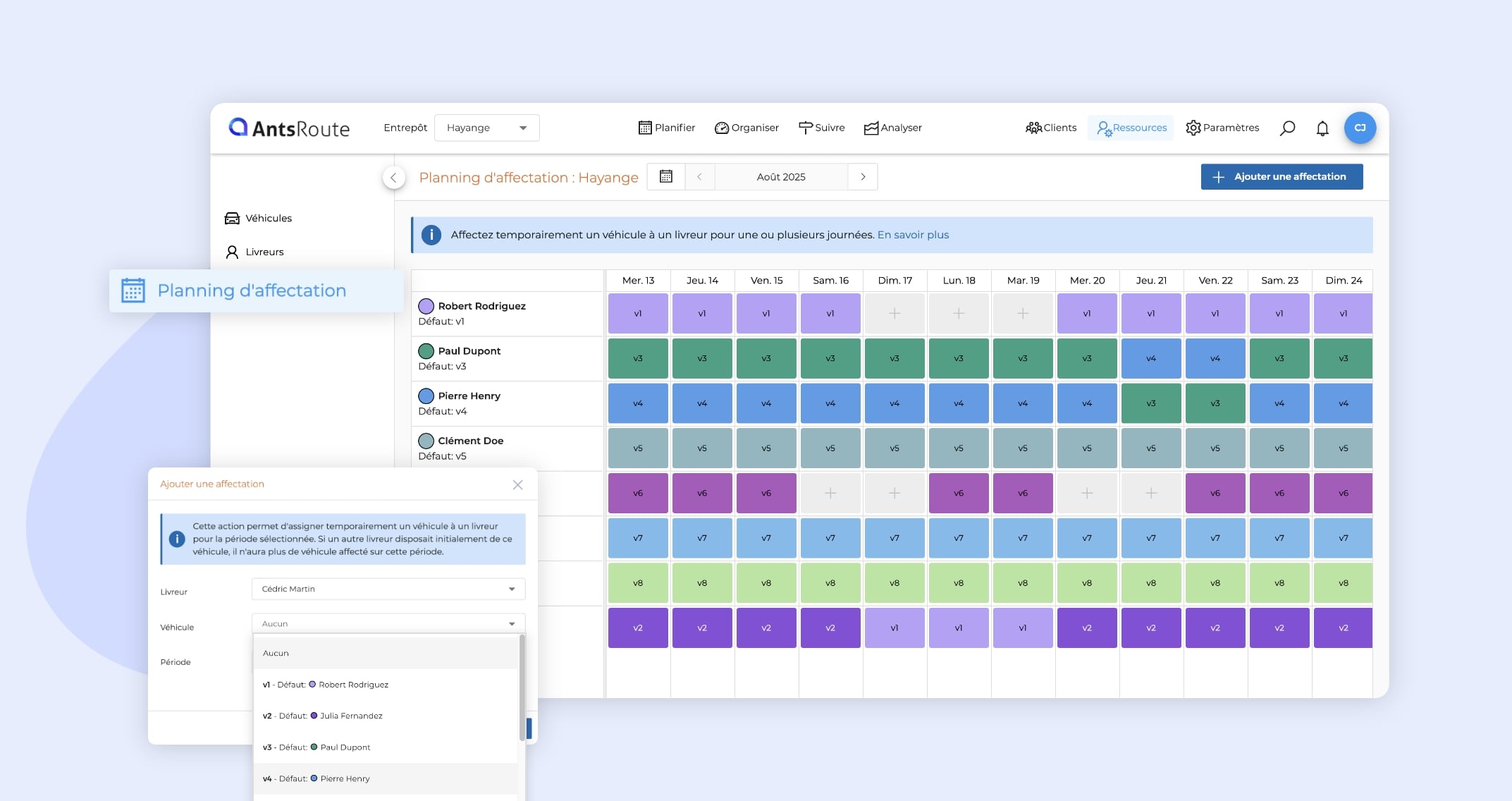Expand the Livreur Cédric Martin dropdown

[388, 589]
